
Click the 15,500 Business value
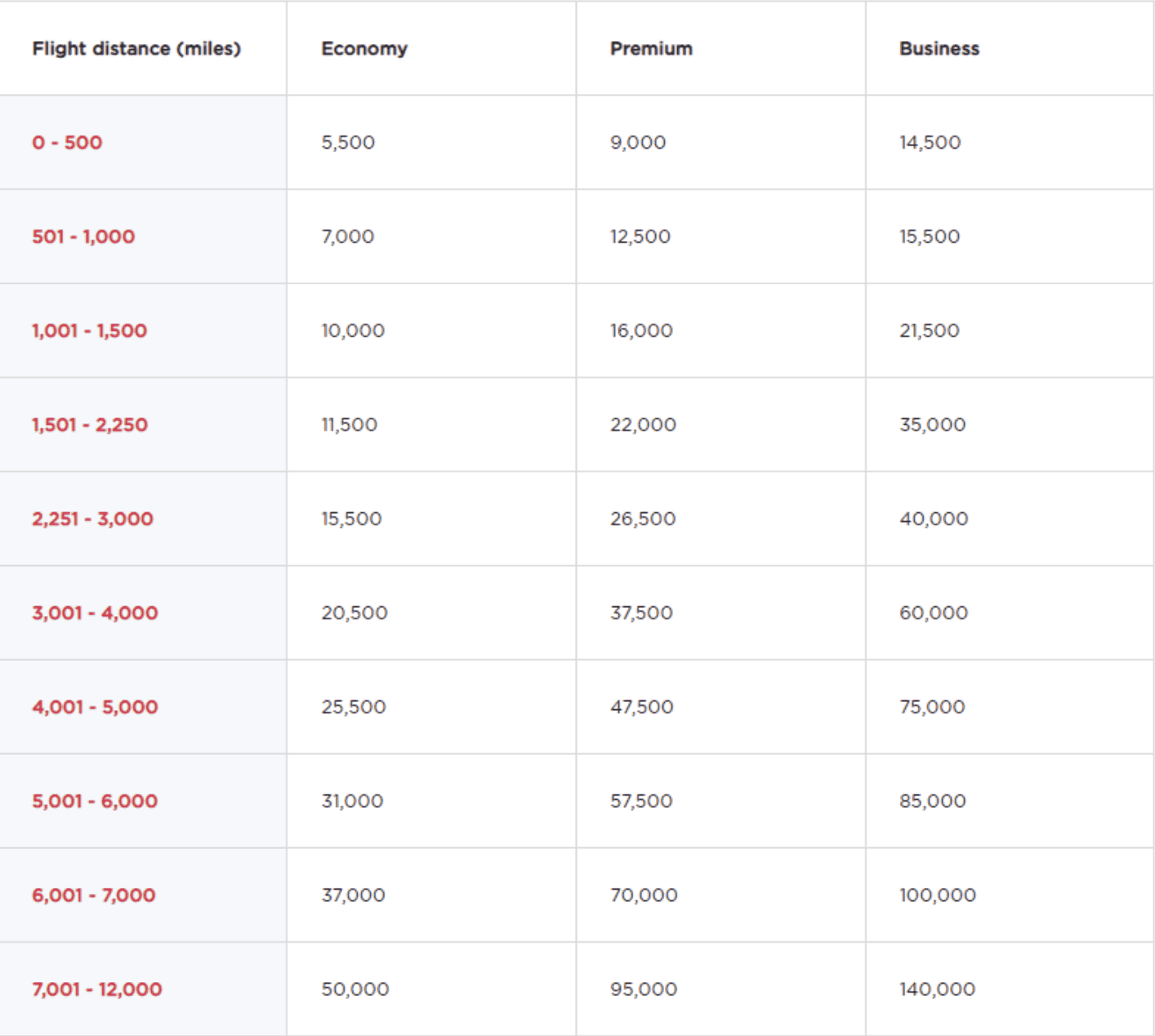coord(930,237)
